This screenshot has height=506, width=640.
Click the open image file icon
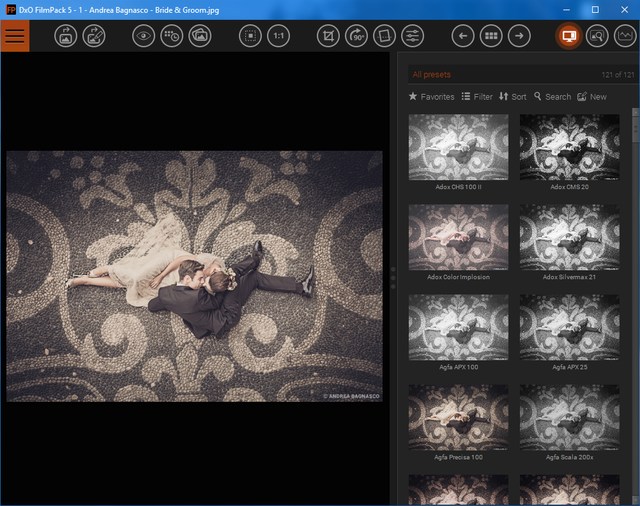65,36
